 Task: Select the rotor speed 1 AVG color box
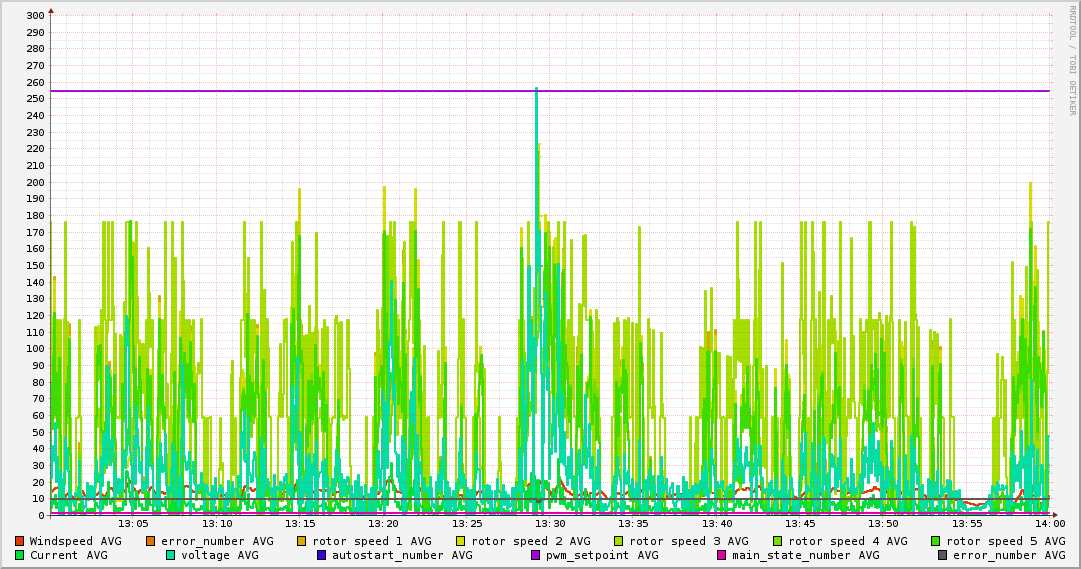pos(302,541)
